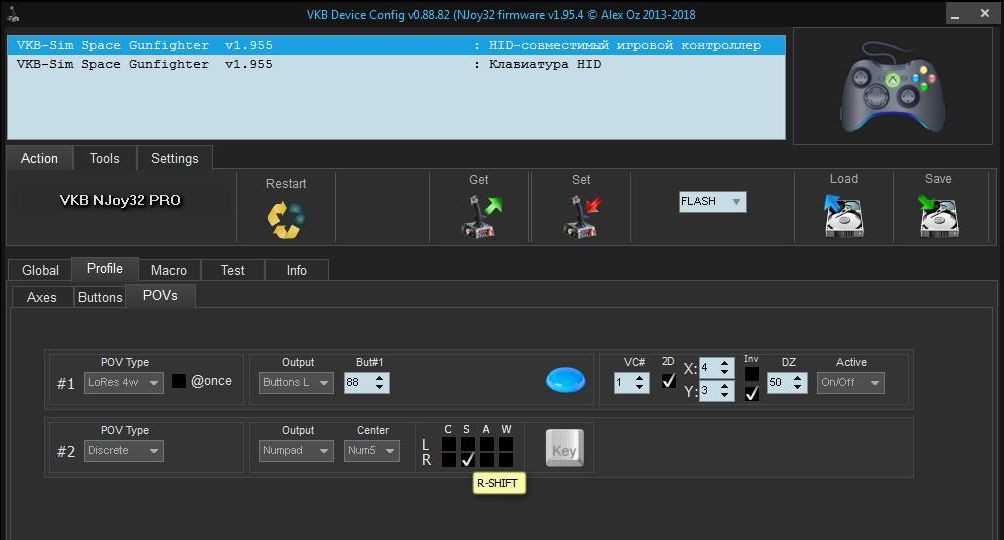Open the Num5 Center dropdown
Viewport: 1004px width, 540px height.
[x=371, y=450]
